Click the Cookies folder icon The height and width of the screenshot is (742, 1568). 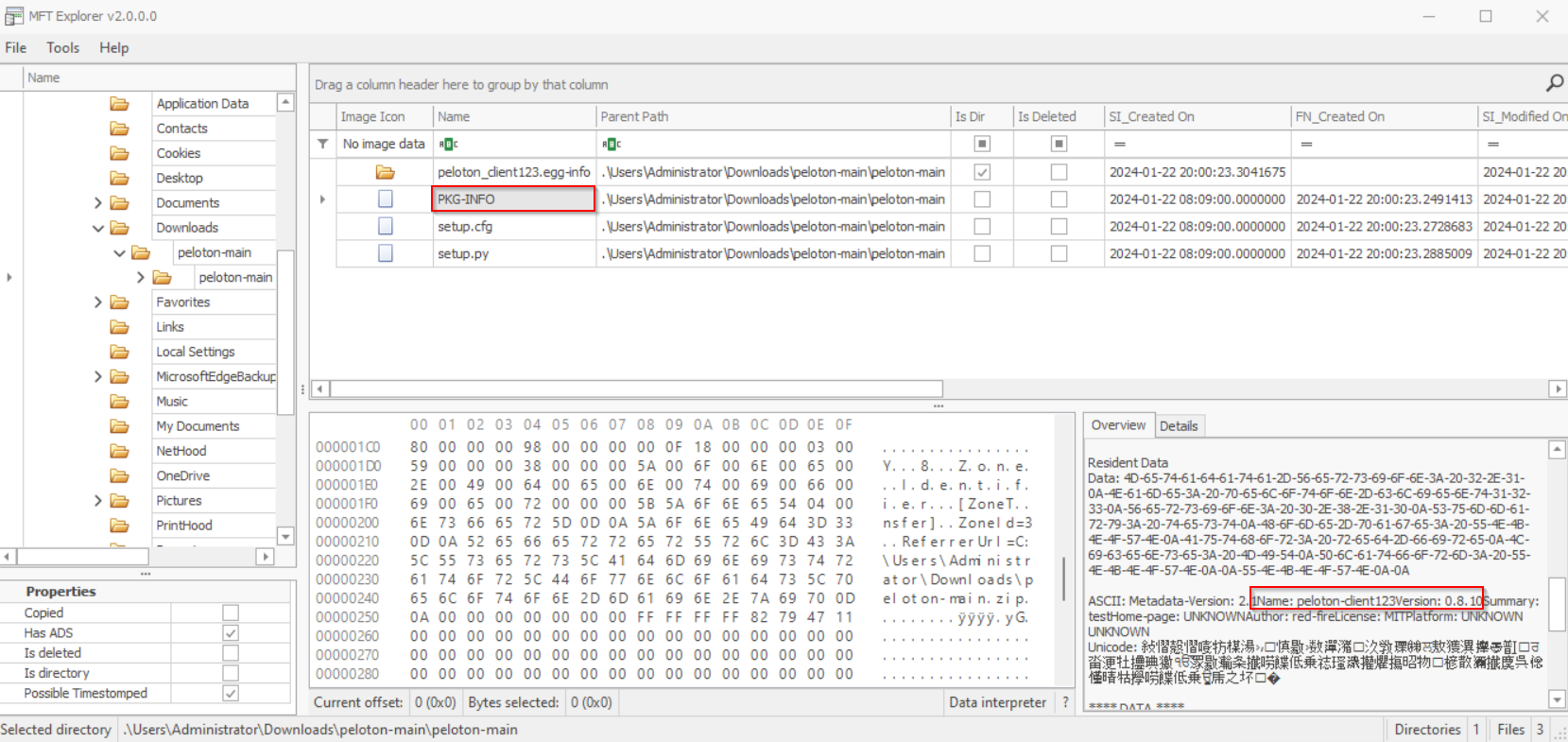tap(119, 153)
